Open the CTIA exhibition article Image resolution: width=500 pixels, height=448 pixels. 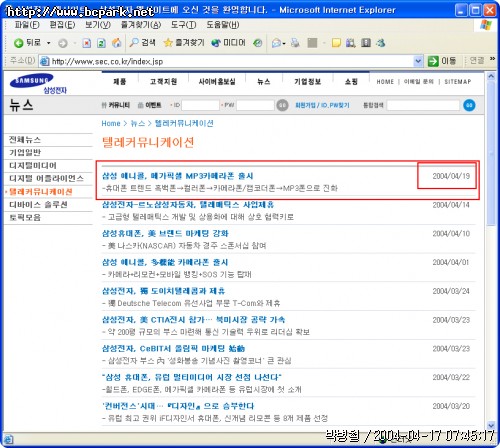coord(194,320)
